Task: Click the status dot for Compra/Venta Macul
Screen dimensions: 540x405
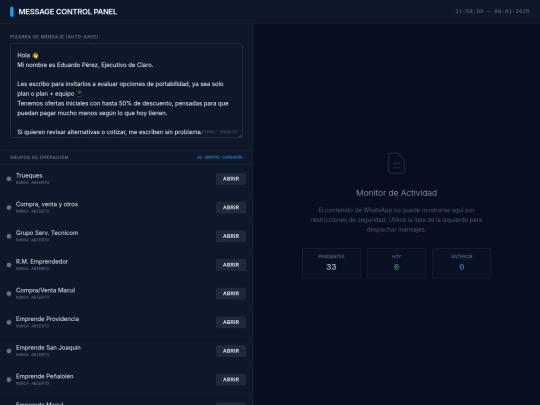Action: coord(9,293)
